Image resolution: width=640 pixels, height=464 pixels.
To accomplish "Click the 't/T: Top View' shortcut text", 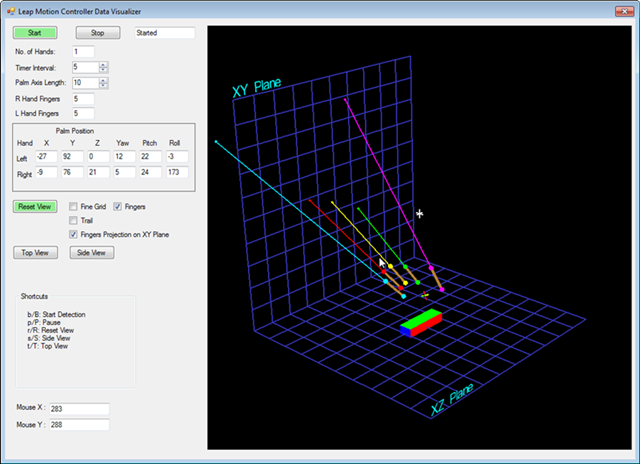I will 48,346.
